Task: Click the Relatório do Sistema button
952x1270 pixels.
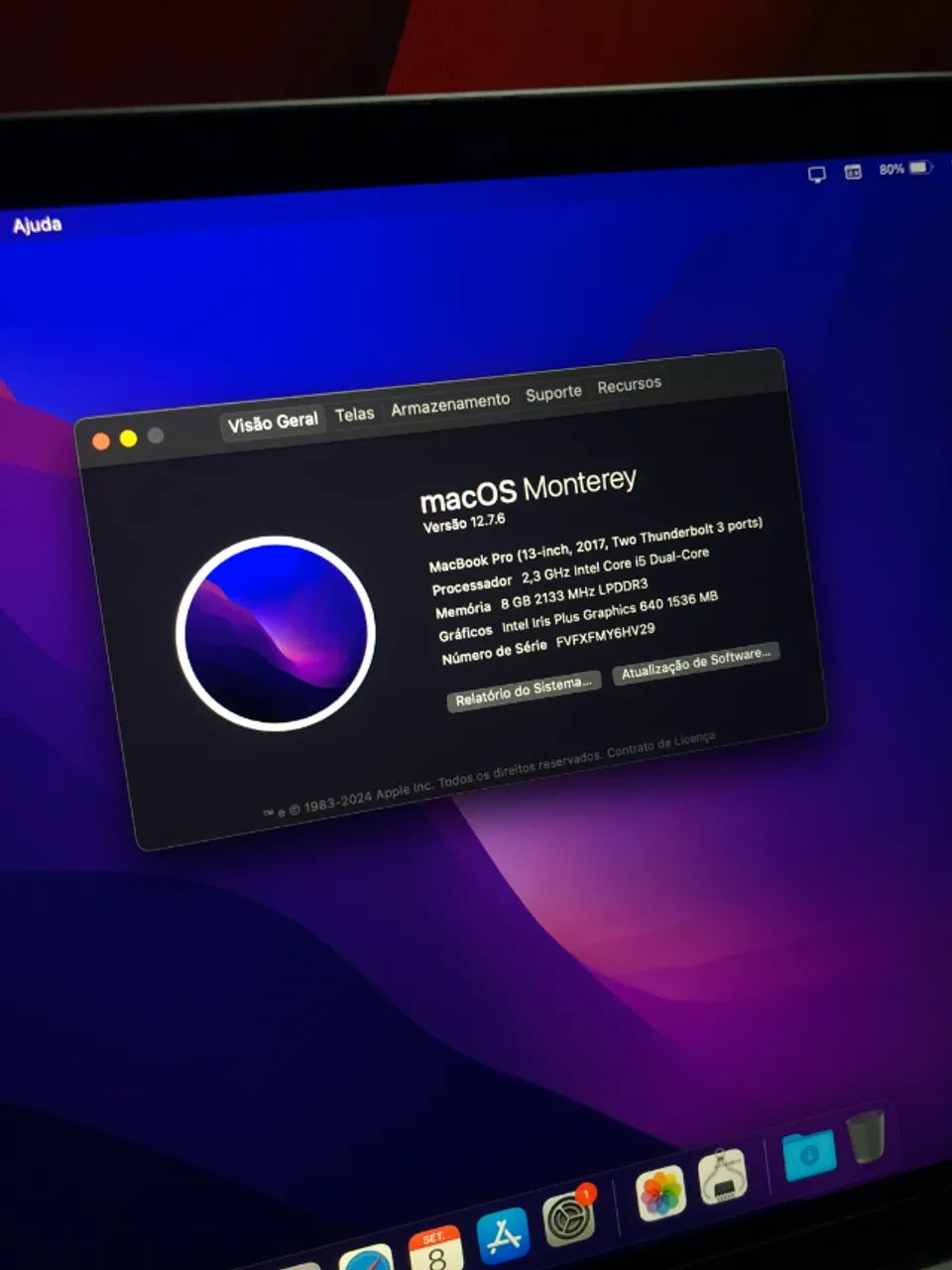Action: click(x=524, y=690)
